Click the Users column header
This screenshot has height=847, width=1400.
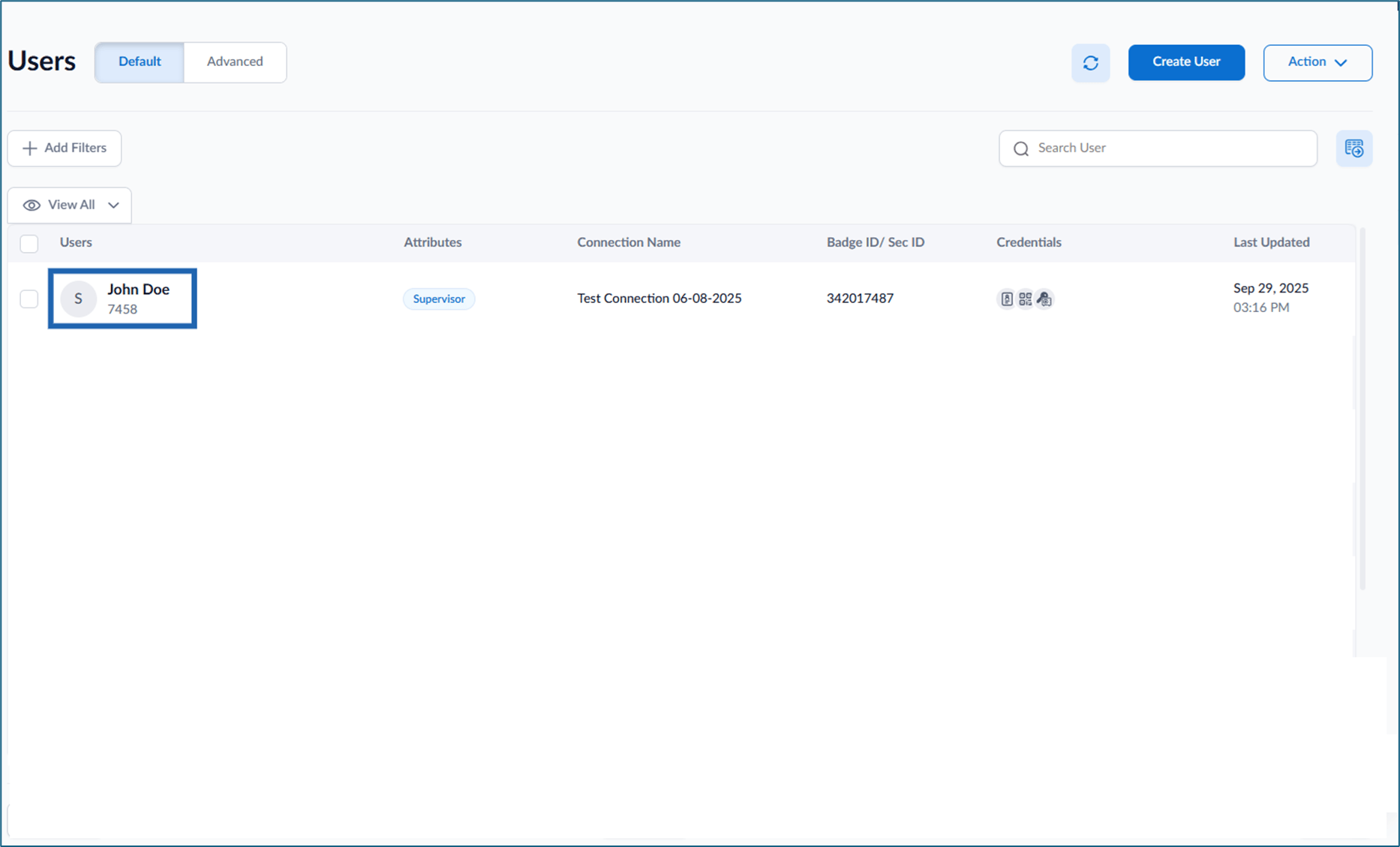76,242
